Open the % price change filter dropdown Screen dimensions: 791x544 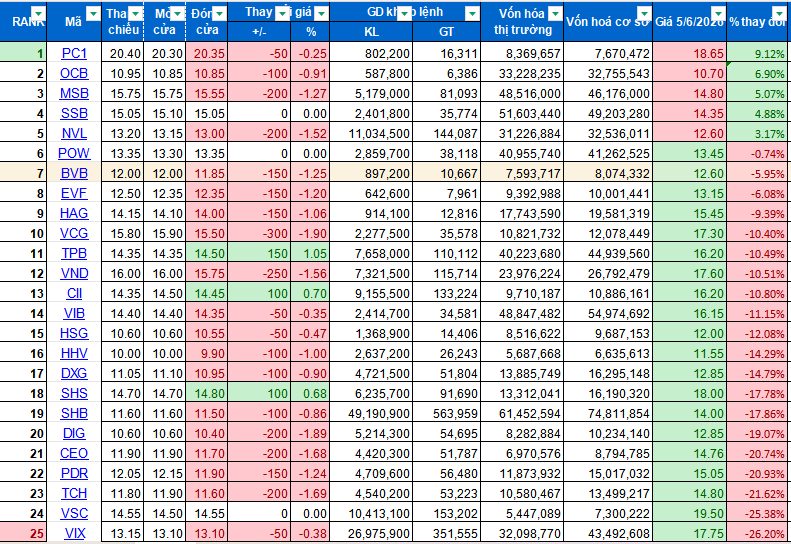click(x=321, y=14)
